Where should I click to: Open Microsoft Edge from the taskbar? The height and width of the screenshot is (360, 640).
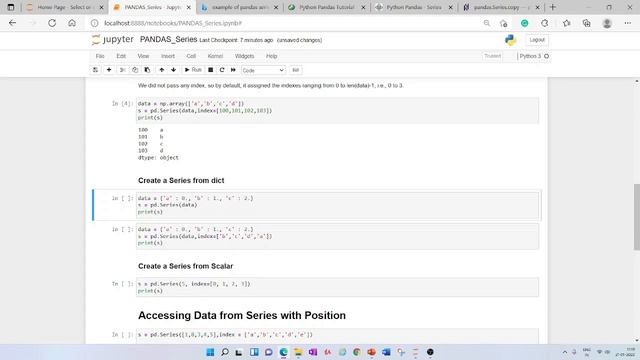283,352
